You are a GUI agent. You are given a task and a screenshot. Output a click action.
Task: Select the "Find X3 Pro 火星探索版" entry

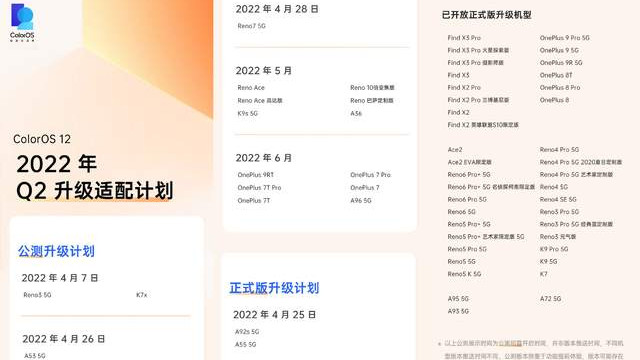coord(478,50)
